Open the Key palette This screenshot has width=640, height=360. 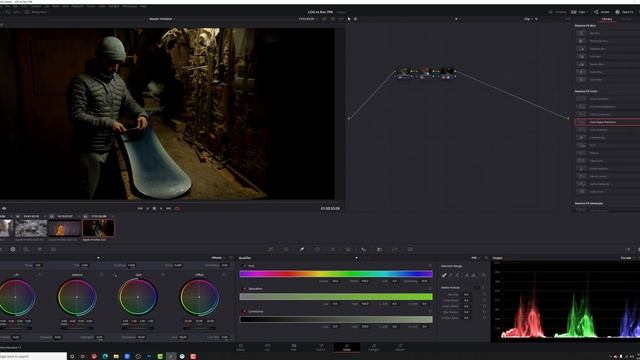379,249
